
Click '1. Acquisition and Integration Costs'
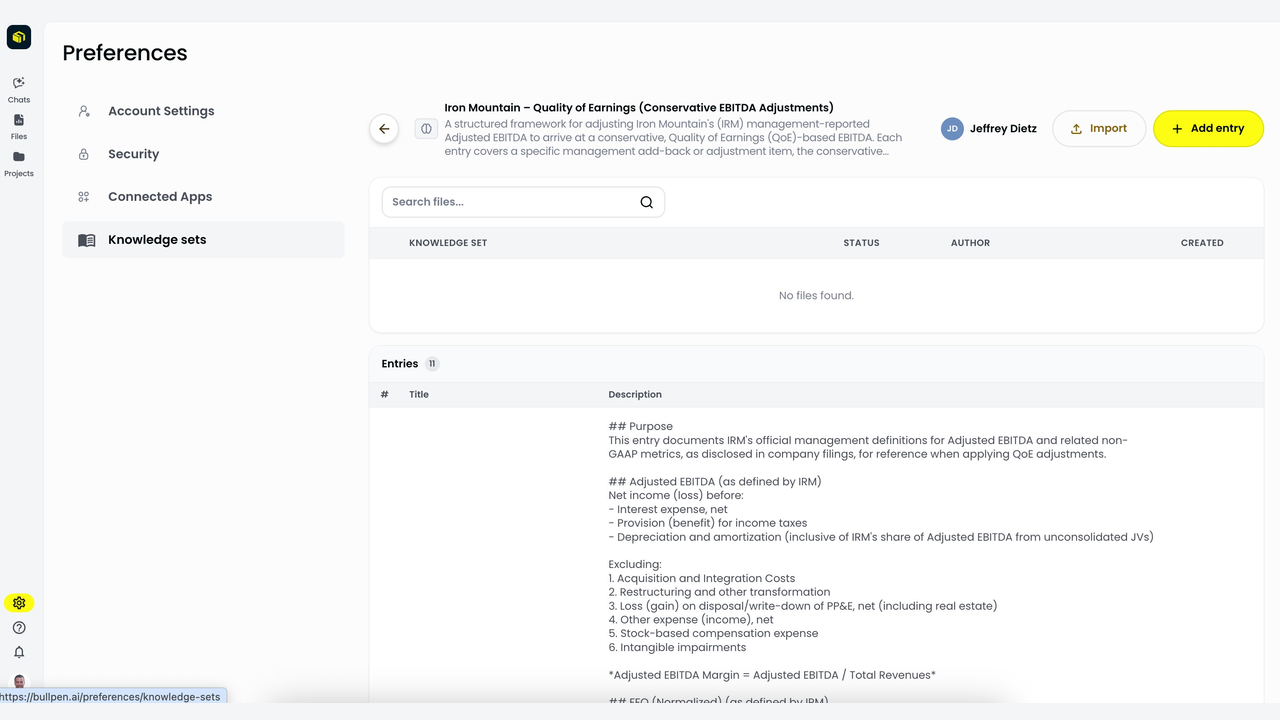point(702,578)
